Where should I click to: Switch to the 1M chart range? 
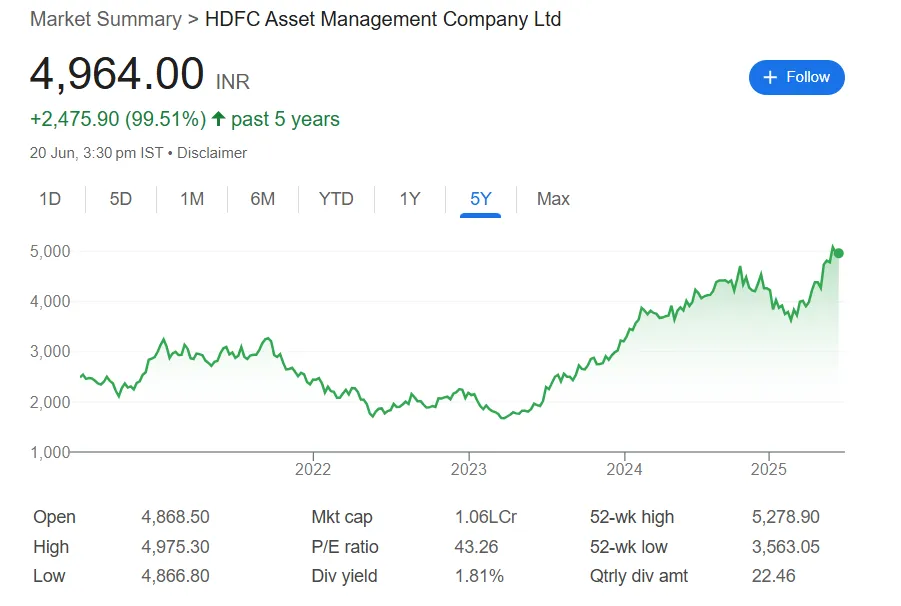192,199
